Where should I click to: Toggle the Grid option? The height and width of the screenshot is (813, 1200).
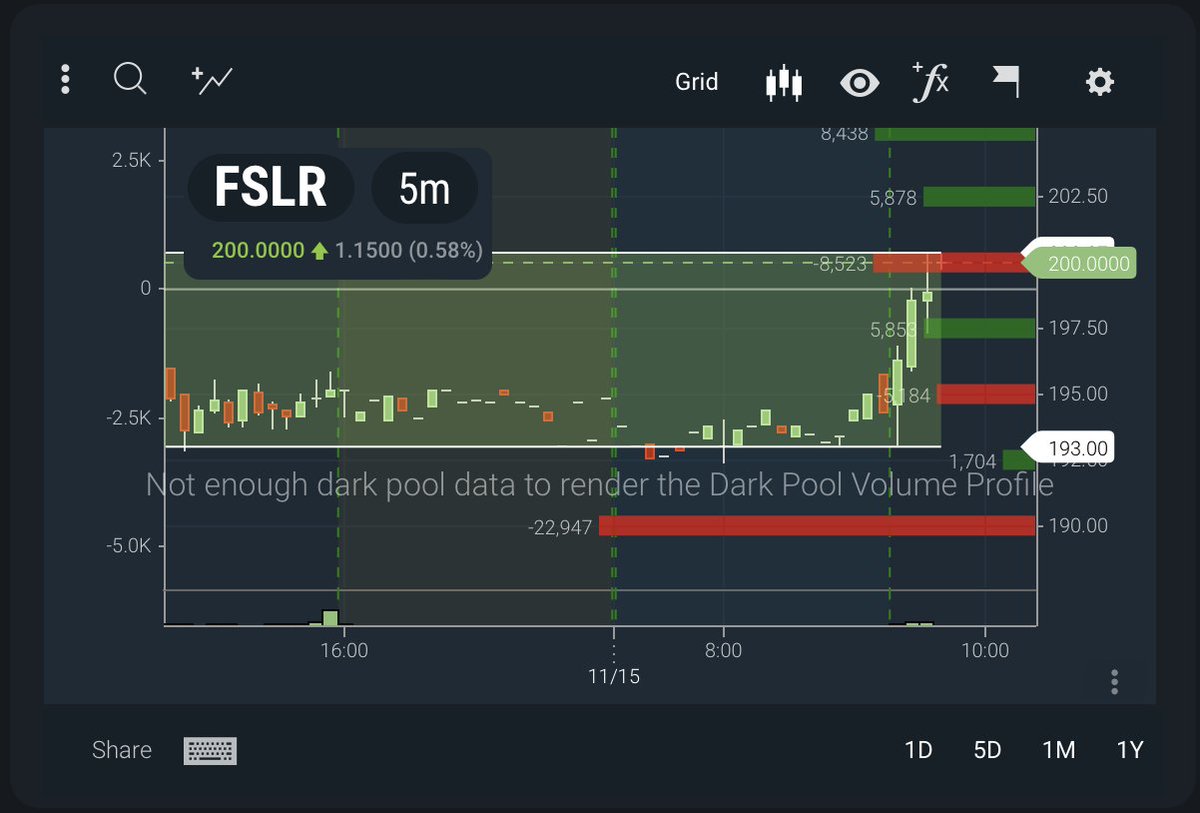tap(697, 82)
